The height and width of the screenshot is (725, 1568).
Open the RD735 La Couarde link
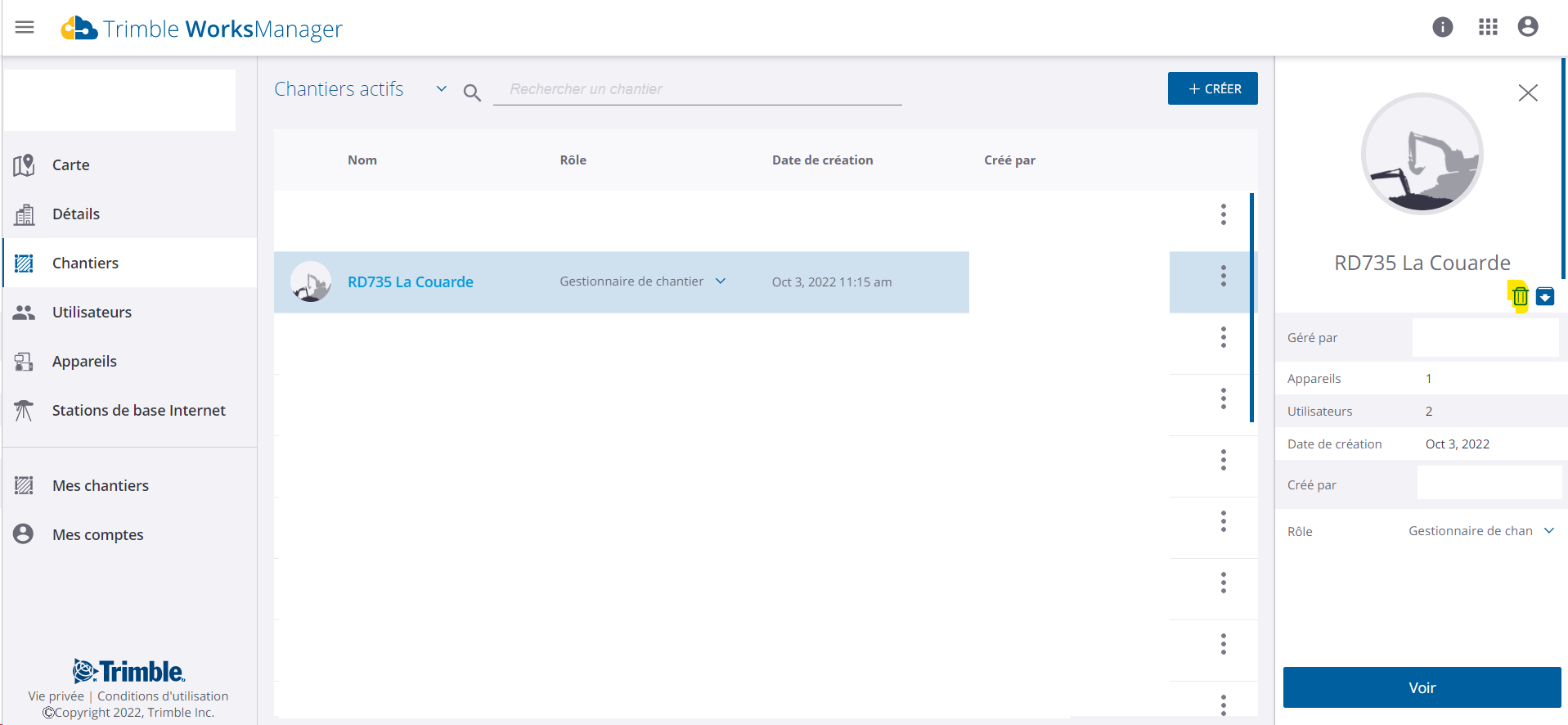(x=411, y=281)
